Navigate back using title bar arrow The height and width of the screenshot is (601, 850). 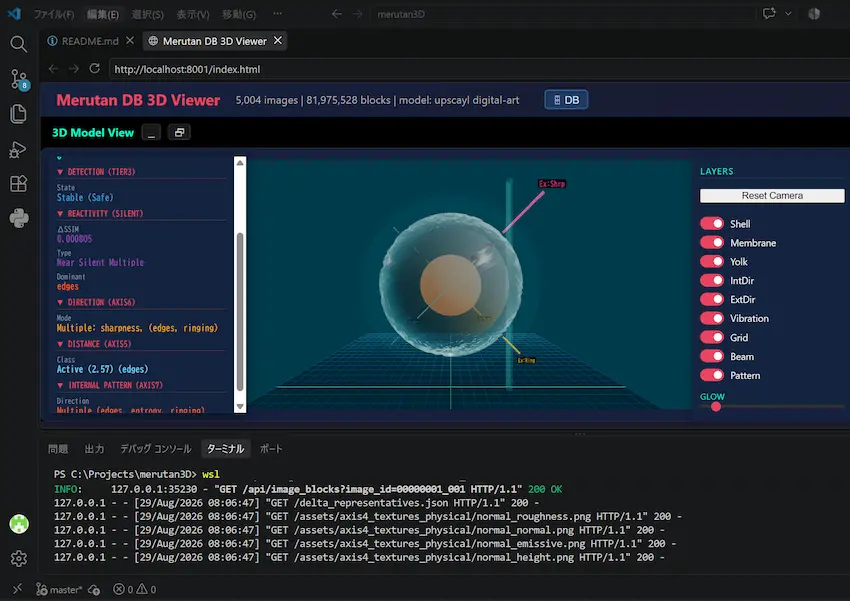[x=337, y=14]
